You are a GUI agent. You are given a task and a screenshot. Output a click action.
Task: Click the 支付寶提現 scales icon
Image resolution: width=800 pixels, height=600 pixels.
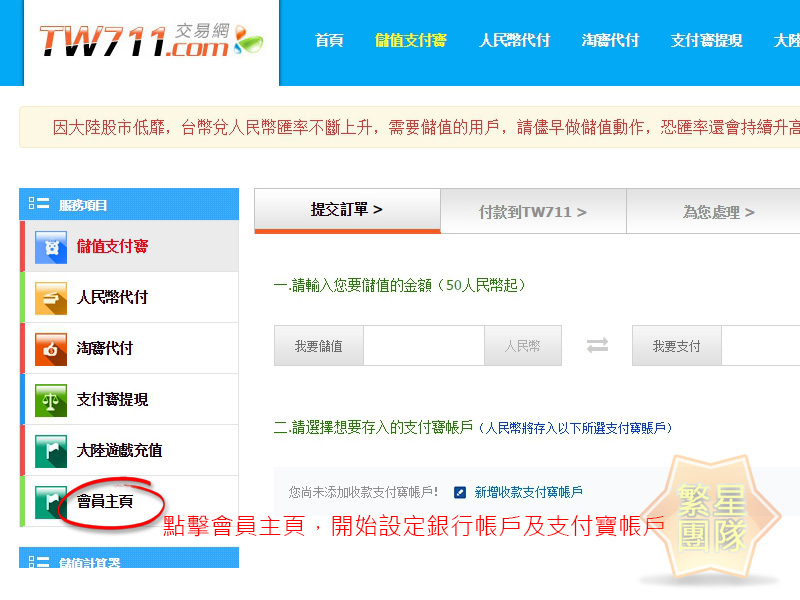tap(51, 400)
